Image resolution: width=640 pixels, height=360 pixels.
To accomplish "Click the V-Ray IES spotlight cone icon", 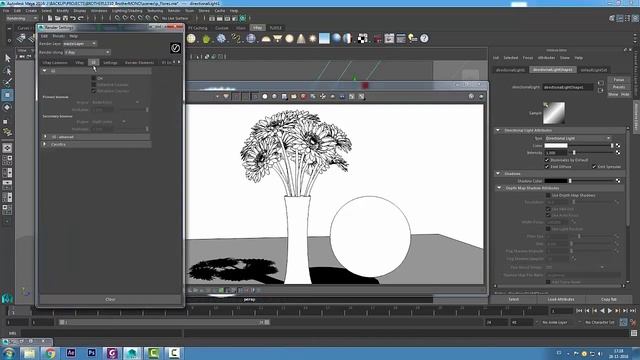I will click(301, 39).
